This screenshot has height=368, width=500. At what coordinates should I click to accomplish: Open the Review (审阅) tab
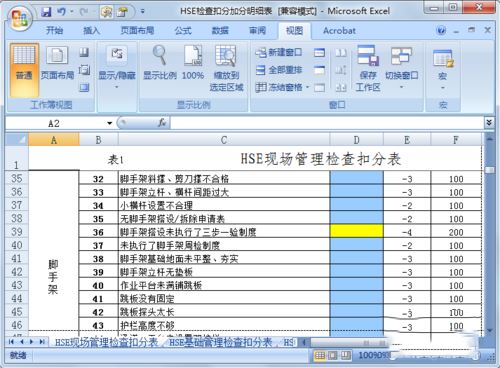coord(257,31)
